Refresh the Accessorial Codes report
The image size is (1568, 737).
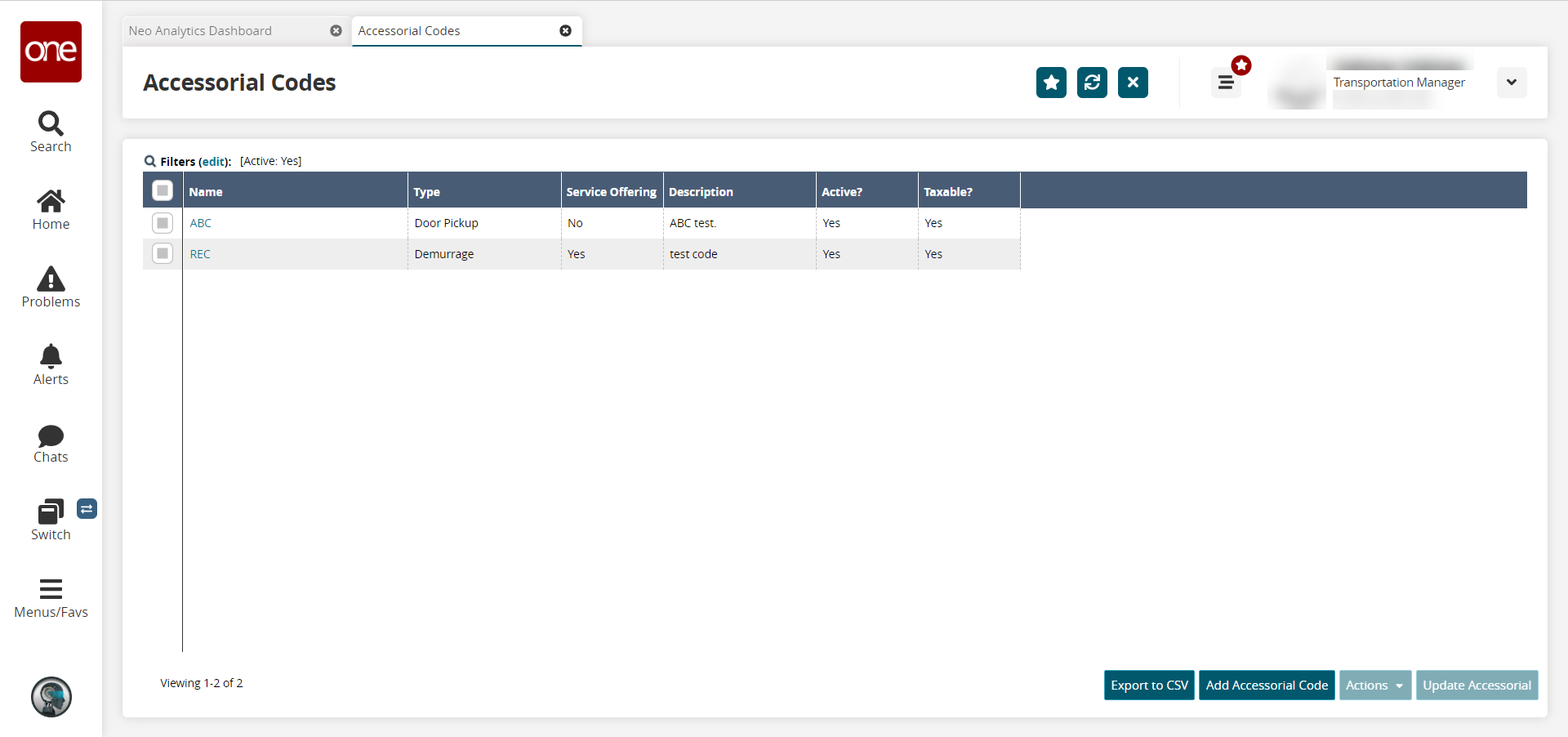(x=1092, y=83)
